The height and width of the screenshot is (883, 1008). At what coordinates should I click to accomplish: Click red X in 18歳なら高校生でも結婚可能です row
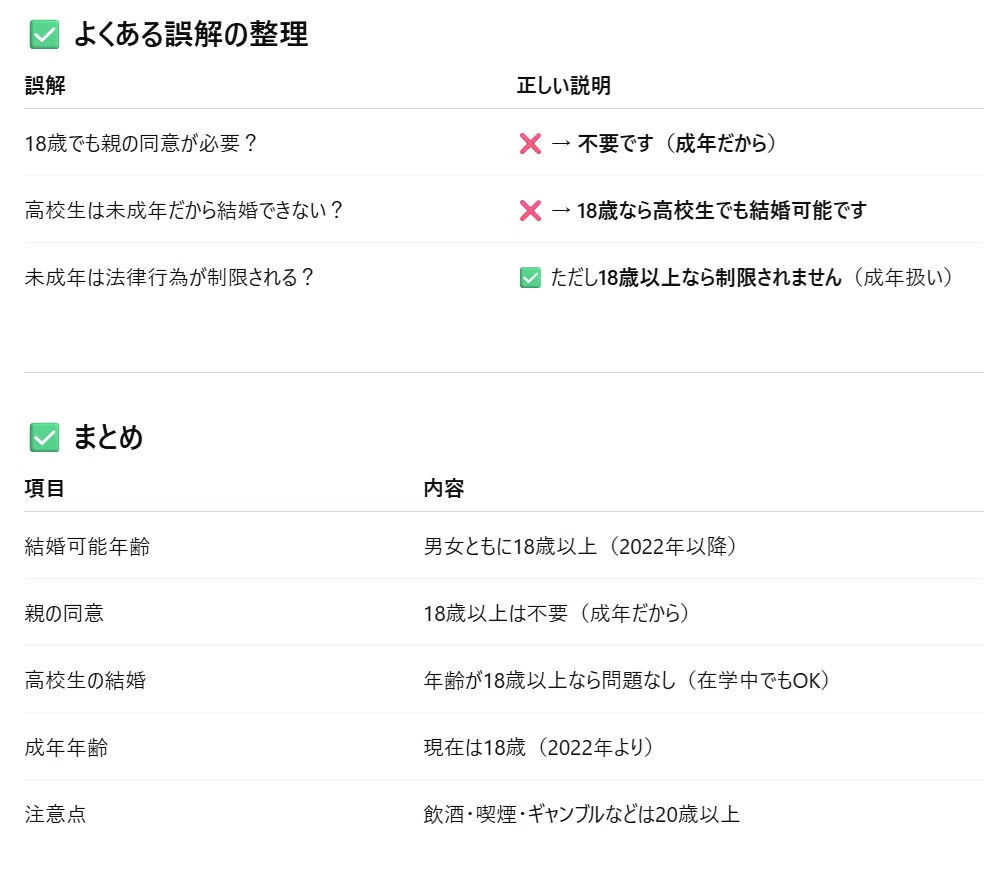(530, 210)
